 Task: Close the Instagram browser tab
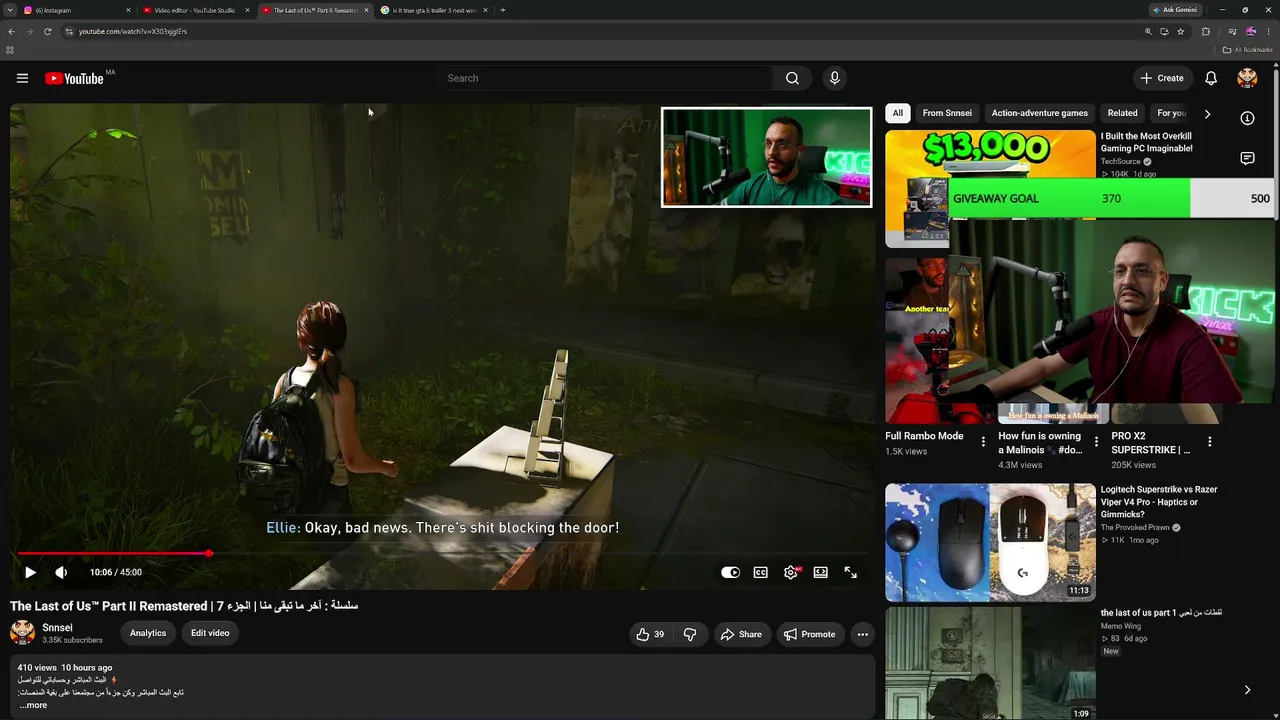point(128,10)
